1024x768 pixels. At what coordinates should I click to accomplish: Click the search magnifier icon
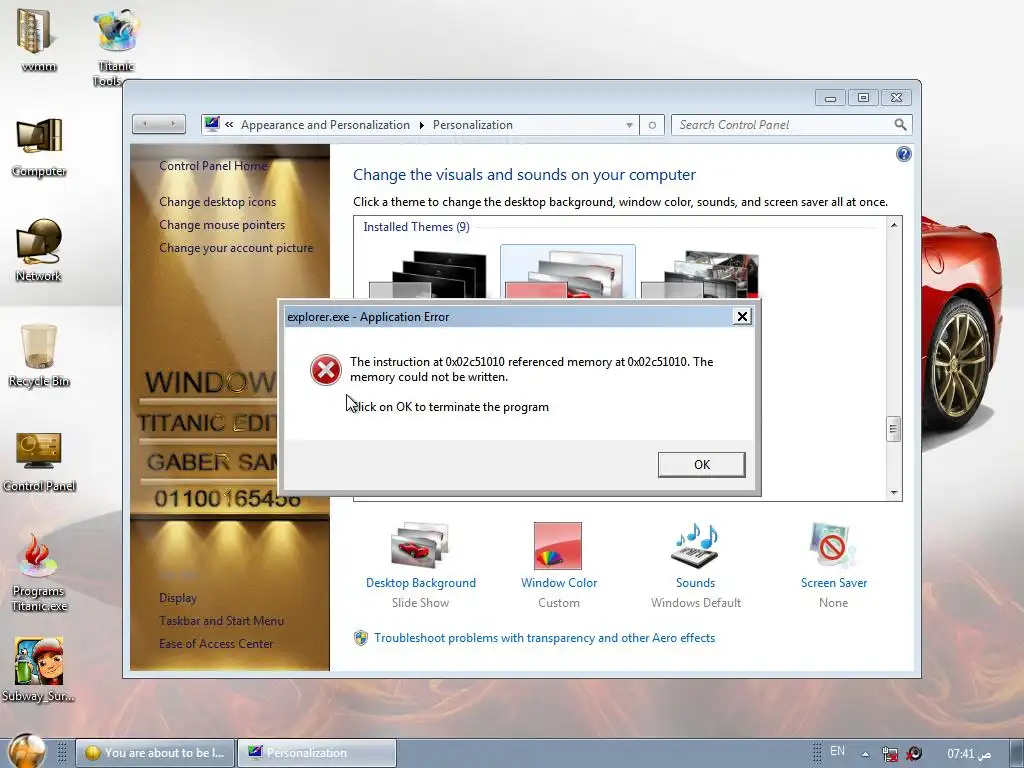tap(901, 125)
